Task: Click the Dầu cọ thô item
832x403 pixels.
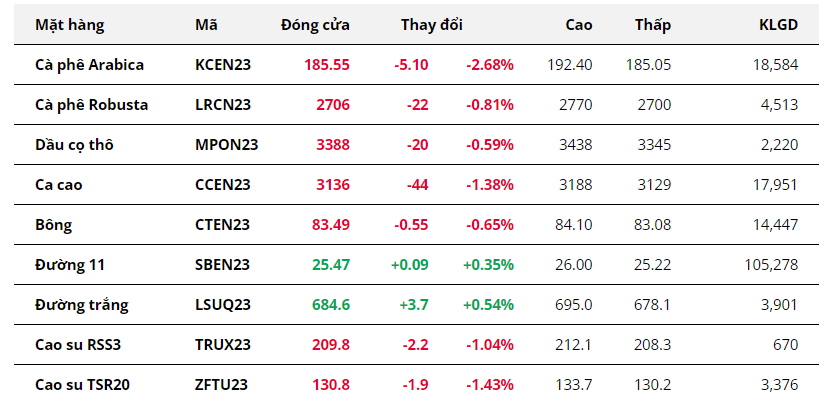Action: point(74,144)
